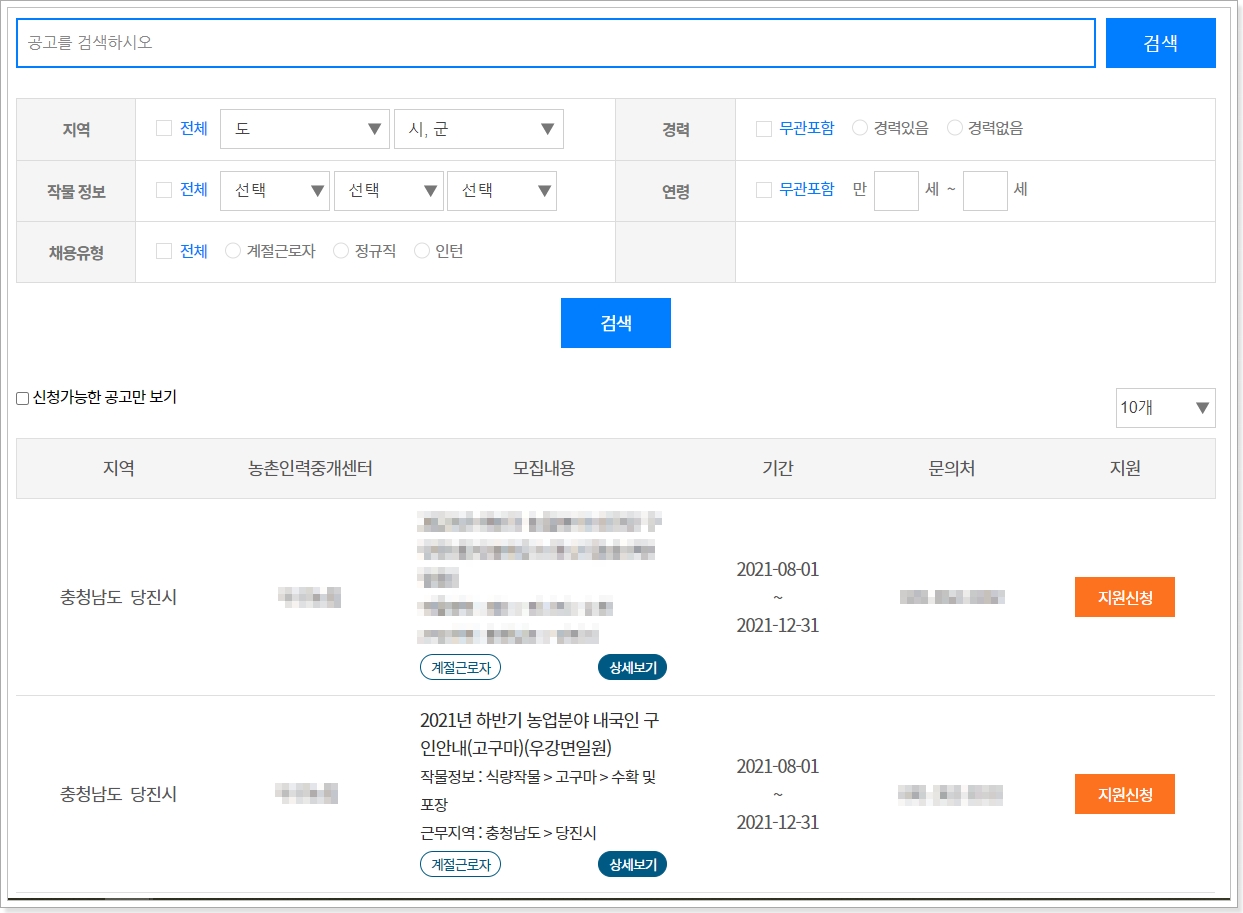Click 지원신청 for the 고구마 listing

(x=1125, y=794)
